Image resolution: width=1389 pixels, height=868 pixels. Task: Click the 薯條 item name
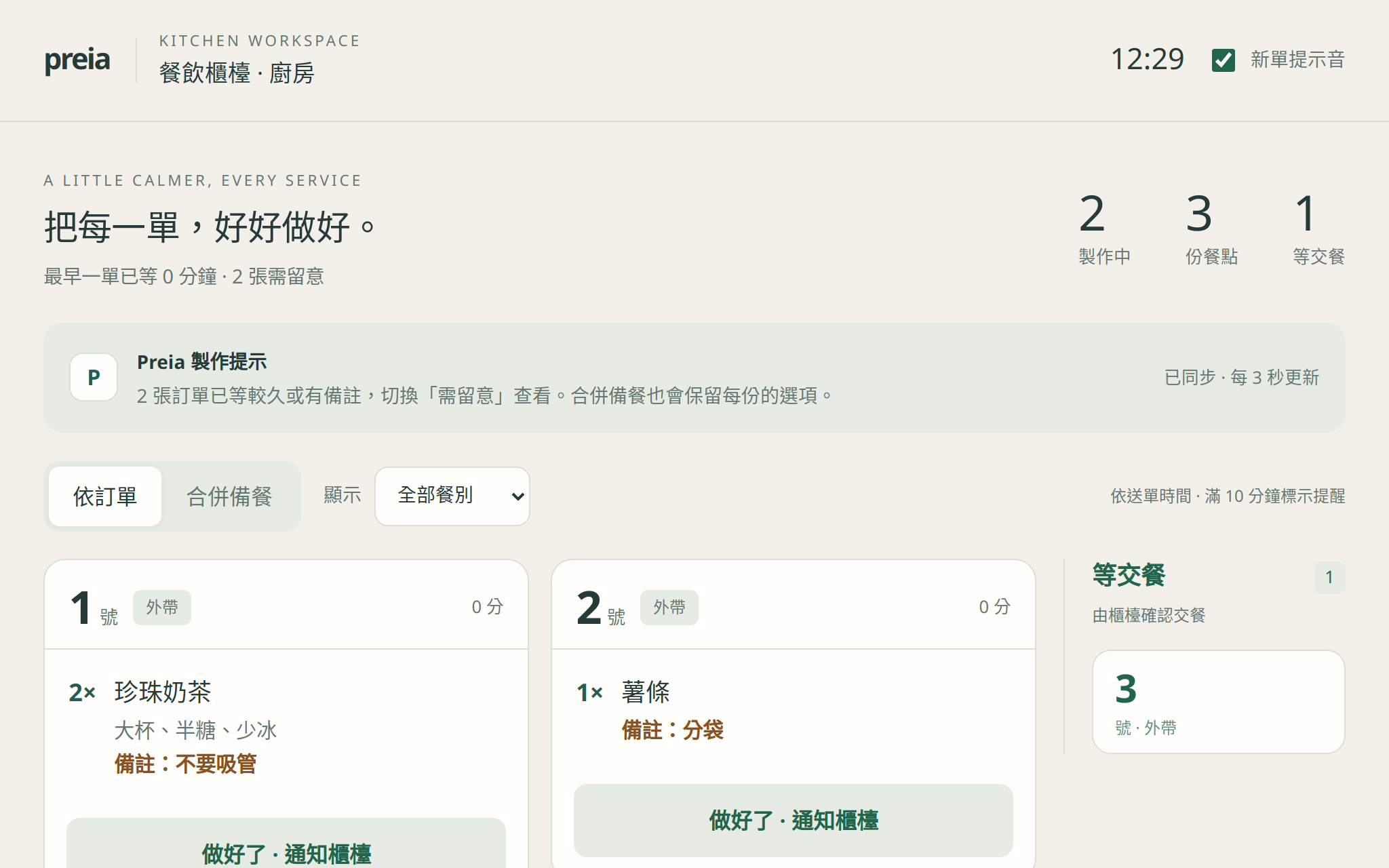[646, 692]
